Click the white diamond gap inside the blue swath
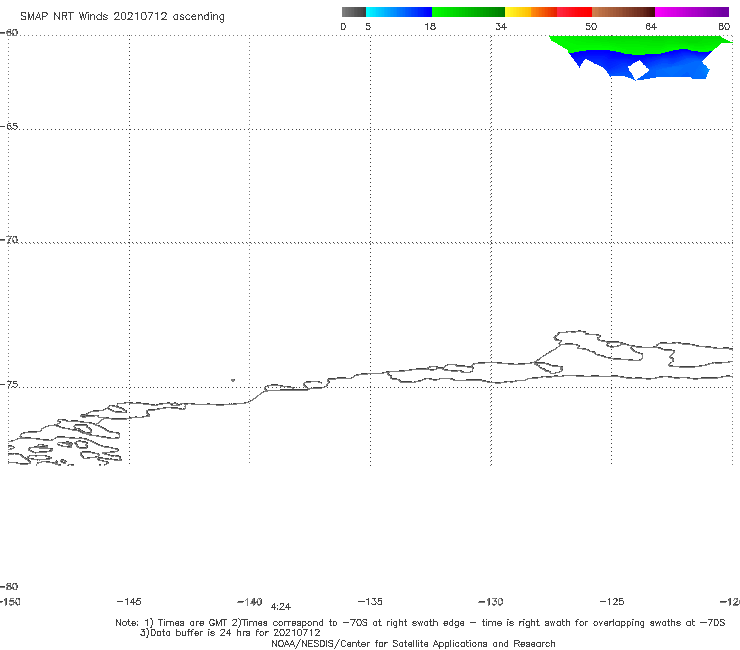Viewport: 740px width, 650px height. 638,69
